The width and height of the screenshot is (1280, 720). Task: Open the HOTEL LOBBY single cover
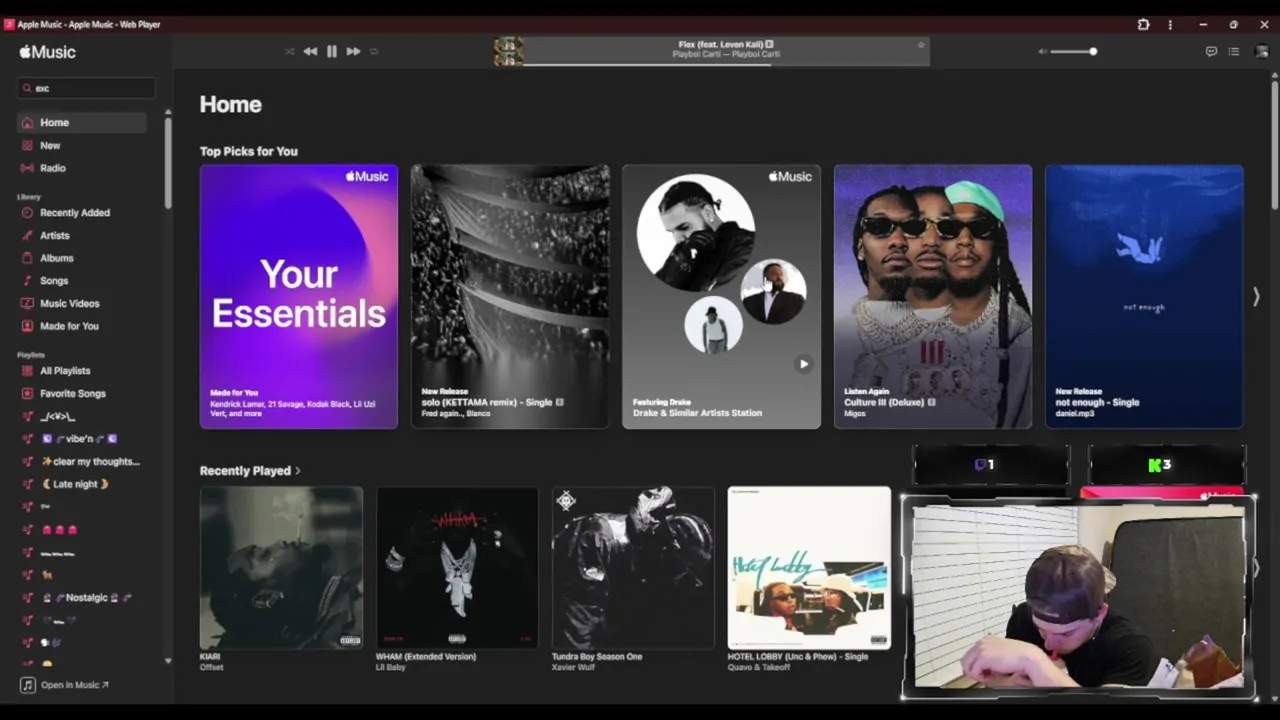click(x=809, y=568)
